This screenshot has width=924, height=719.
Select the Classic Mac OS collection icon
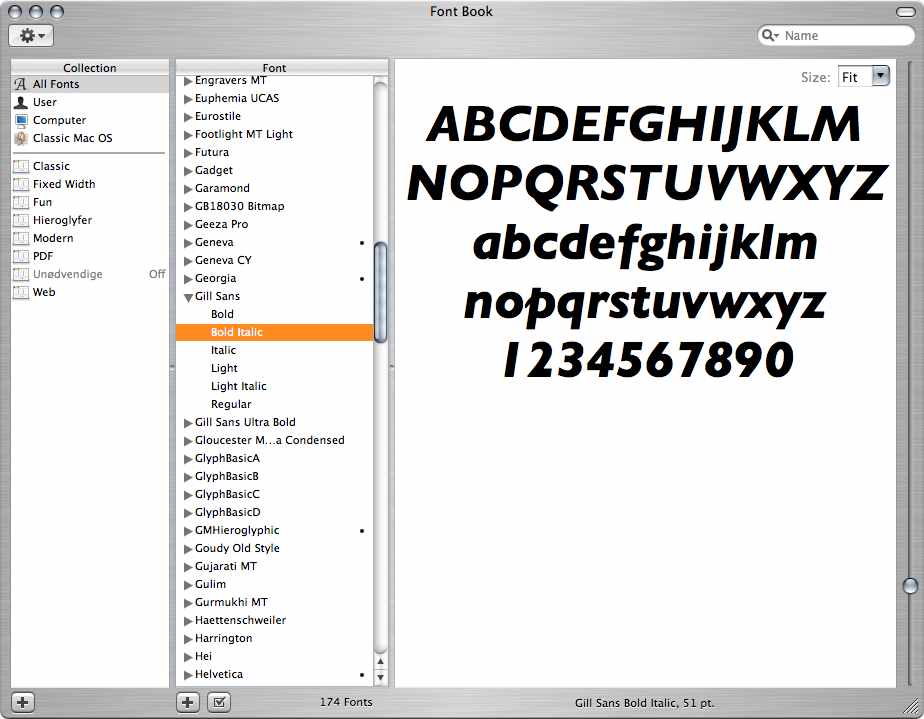21,138
